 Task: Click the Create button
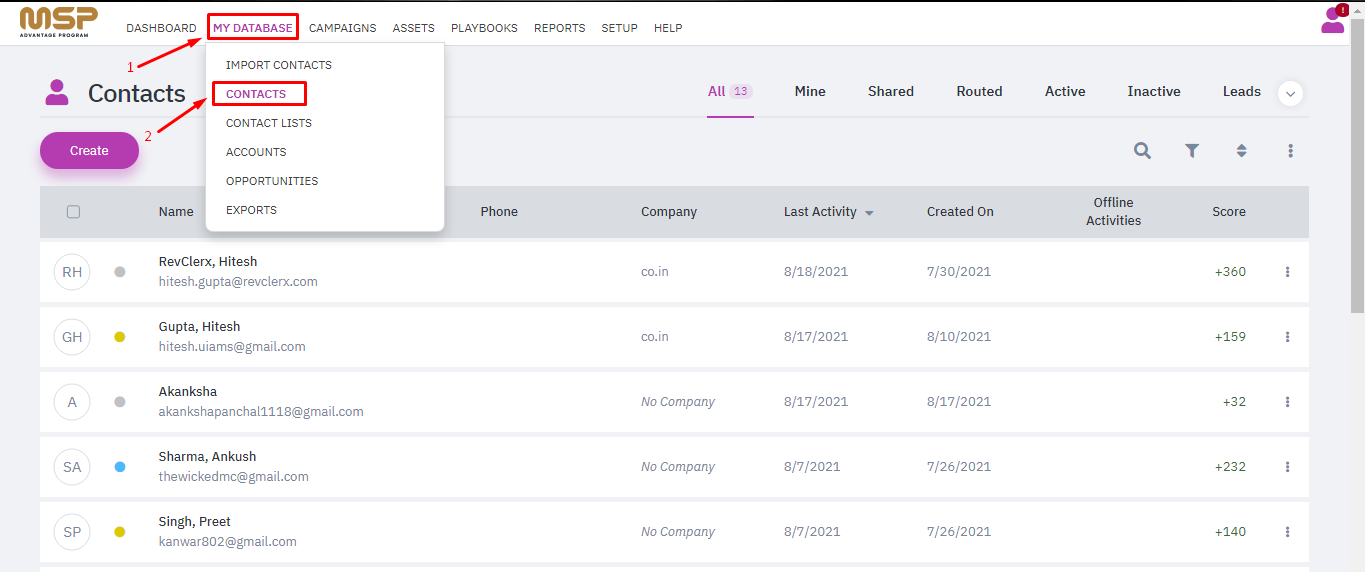89,151
